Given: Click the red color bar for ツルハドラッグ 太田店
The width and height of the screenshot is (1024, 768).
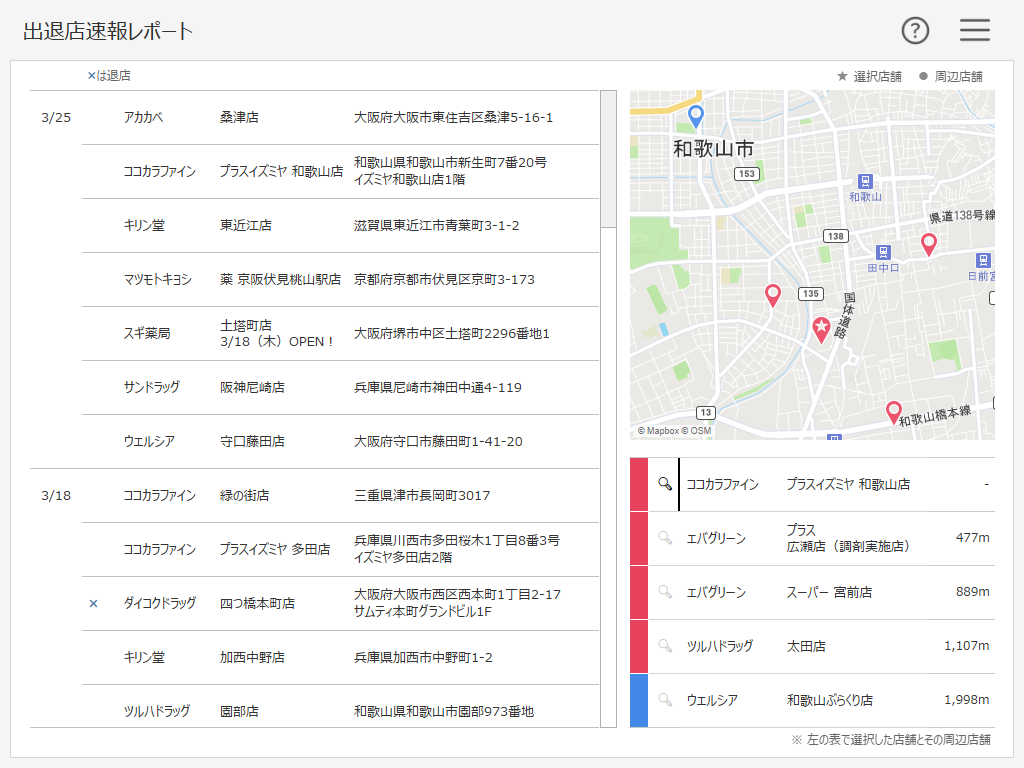Looking at the screenshot, I should (639, 646).
